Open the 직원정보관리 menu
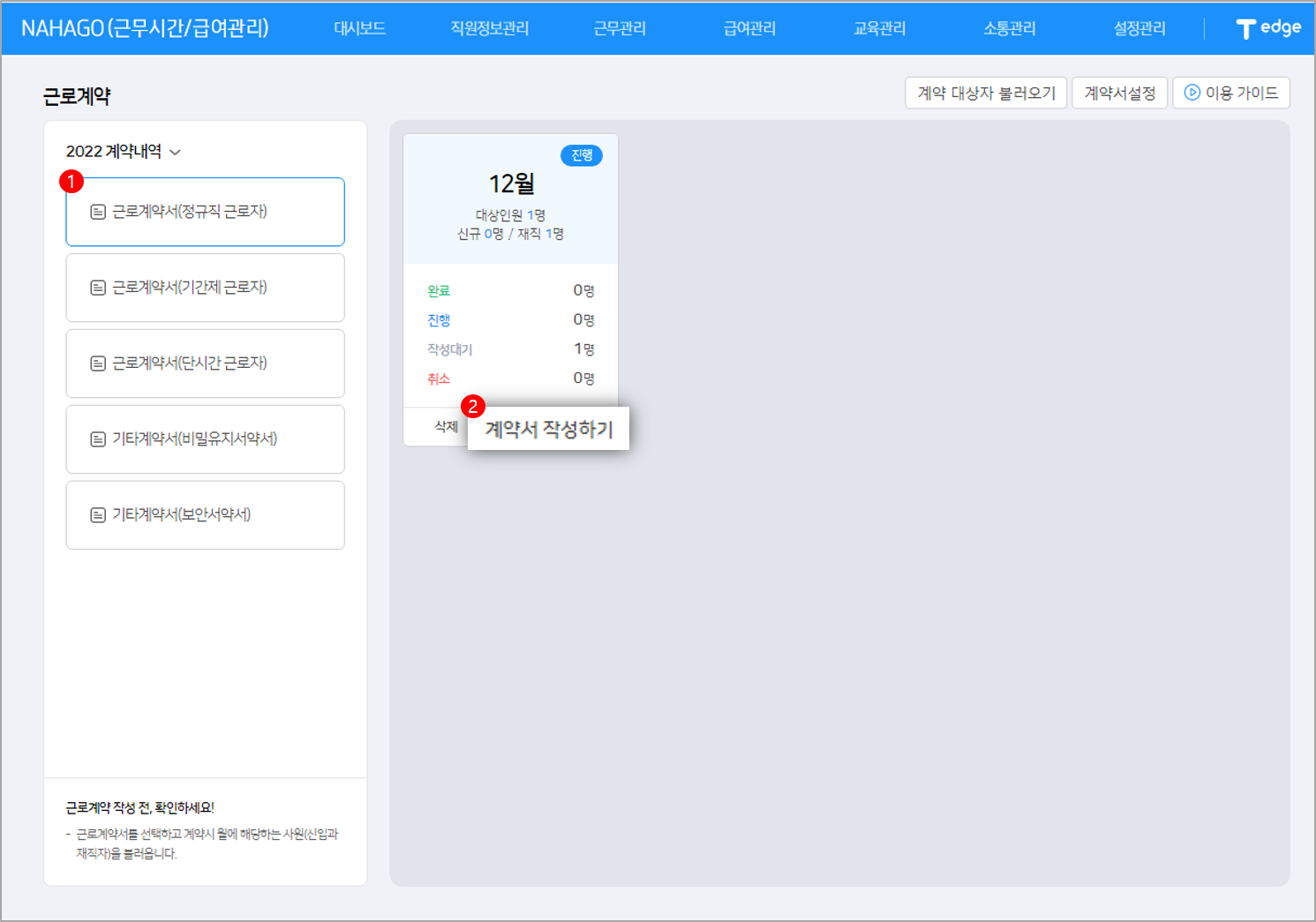Viewport: 1316px width, 922px height. tap(490, 28)
